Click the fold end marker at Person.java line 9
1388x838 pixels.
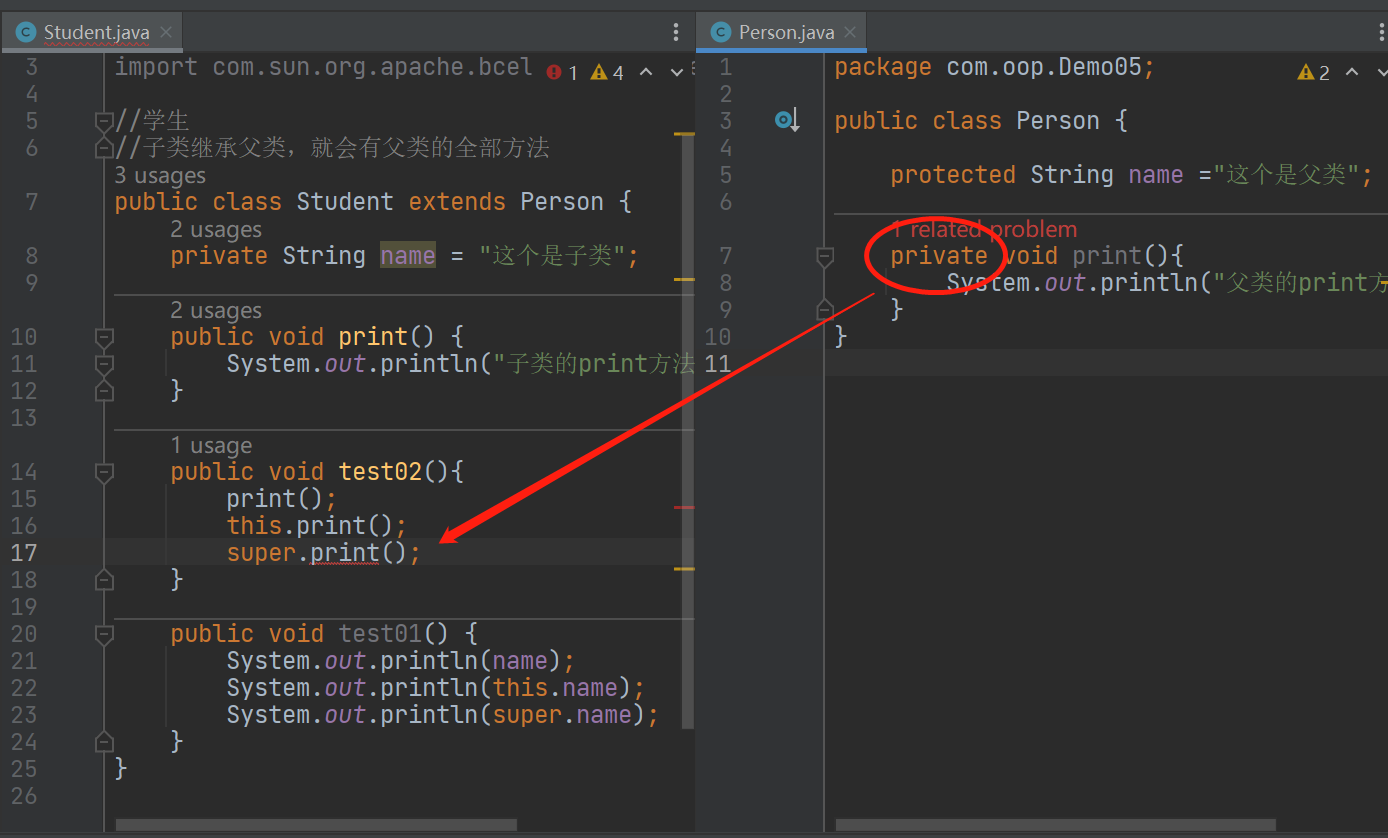coord(825,310)
